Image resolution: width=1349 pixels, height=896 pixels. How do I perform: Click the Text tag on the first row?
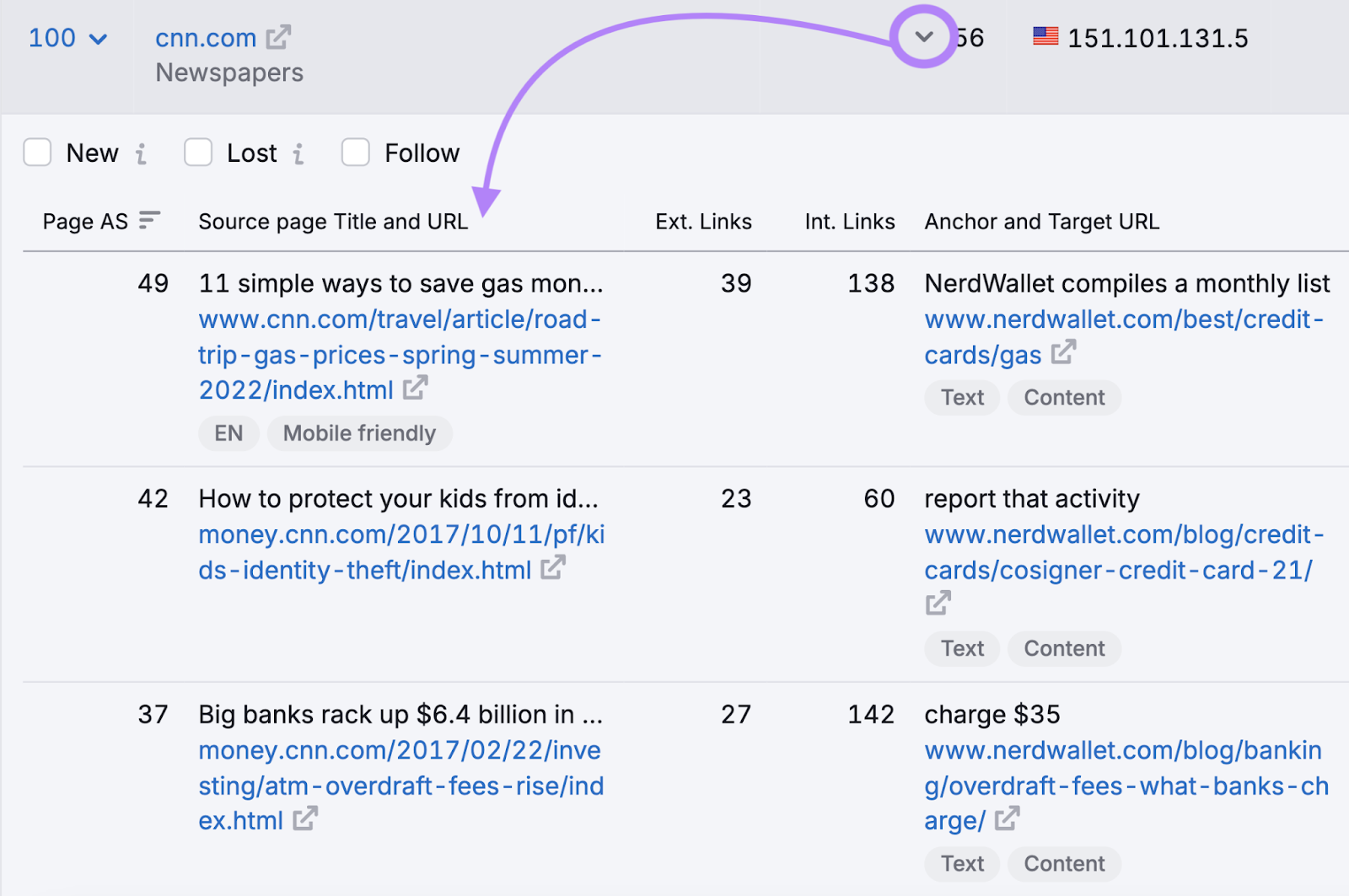(961, 397)
